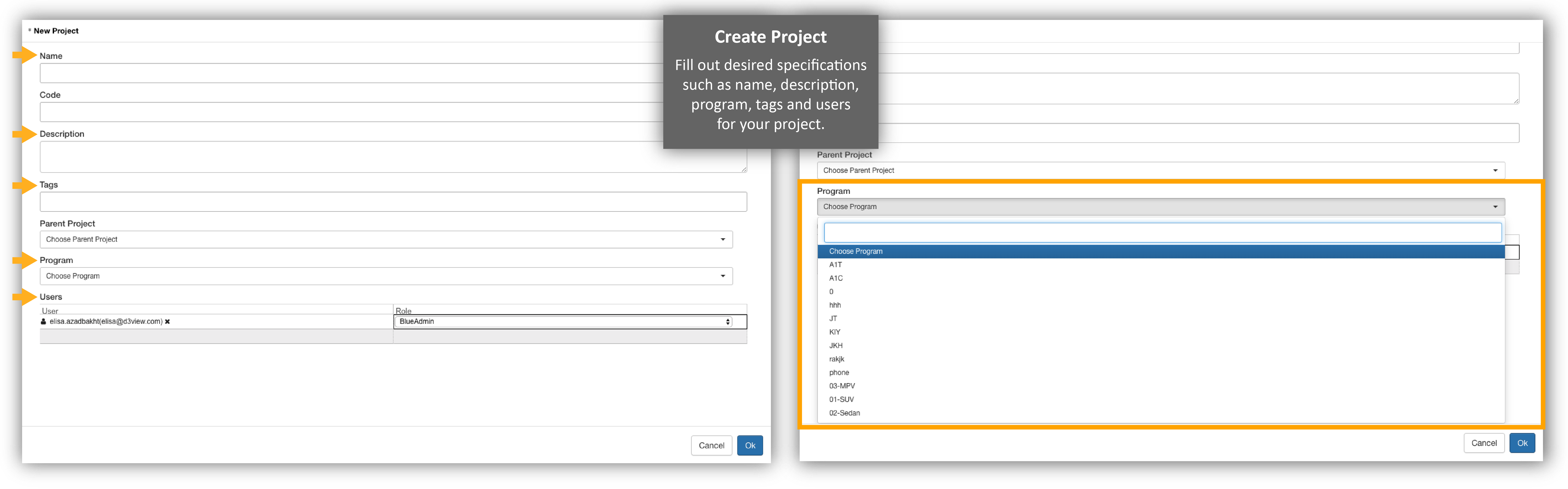Screen dimensions: 1568x489
Task: Click Ok in the left New Project dialog
Action: point(750,446)
